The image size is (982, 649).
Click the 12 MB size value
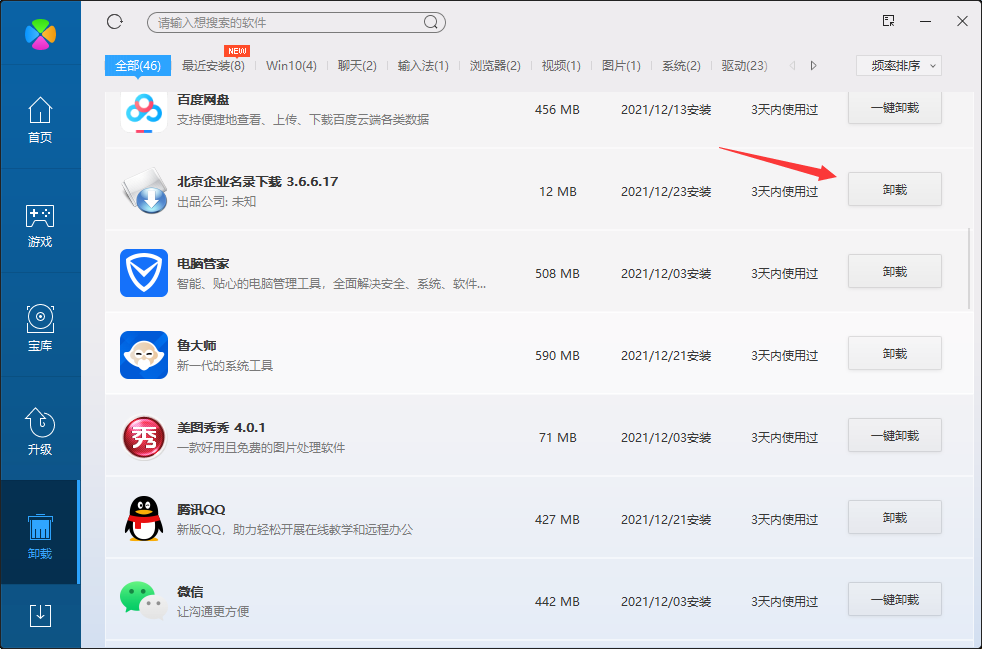tap(558, 192)
